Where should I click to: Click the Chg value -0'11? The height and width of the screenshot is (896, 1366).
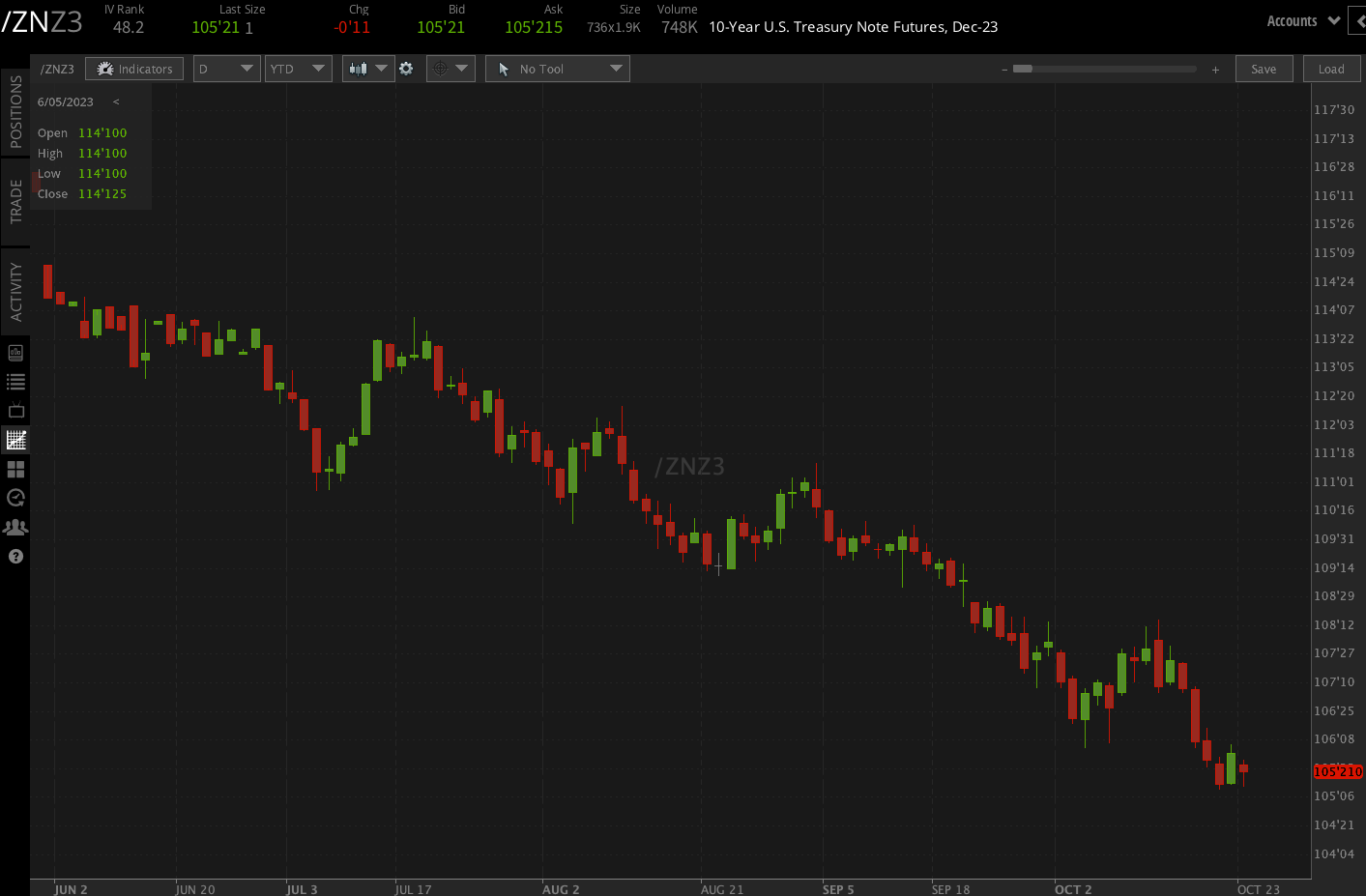coord(352,27)
